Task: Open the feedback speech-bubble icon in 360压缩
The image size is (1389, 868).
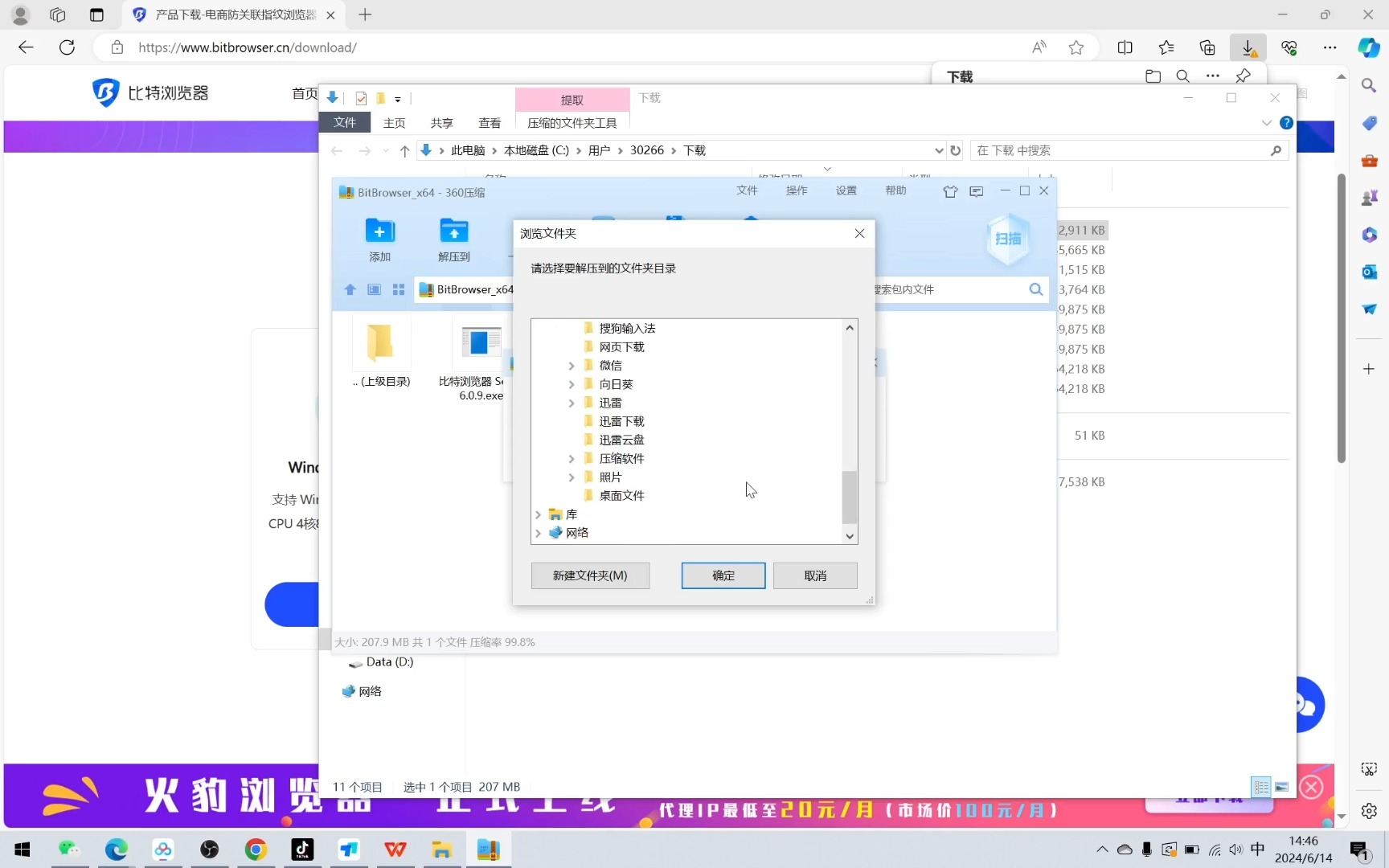Action: click(x=976, y=191)
